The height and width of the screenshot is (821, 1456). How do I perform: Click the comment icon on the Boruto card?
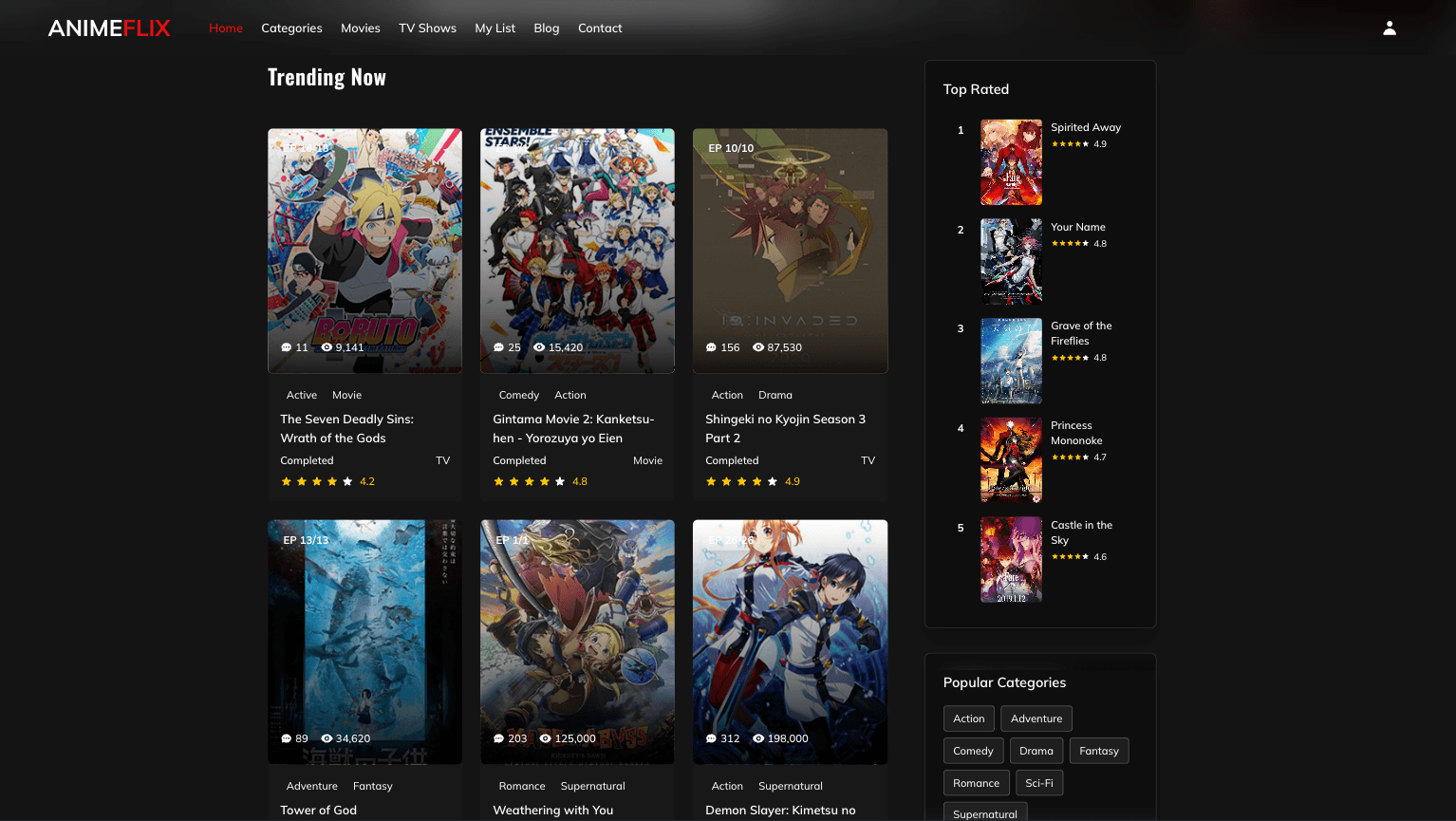(x=286, y=347)
